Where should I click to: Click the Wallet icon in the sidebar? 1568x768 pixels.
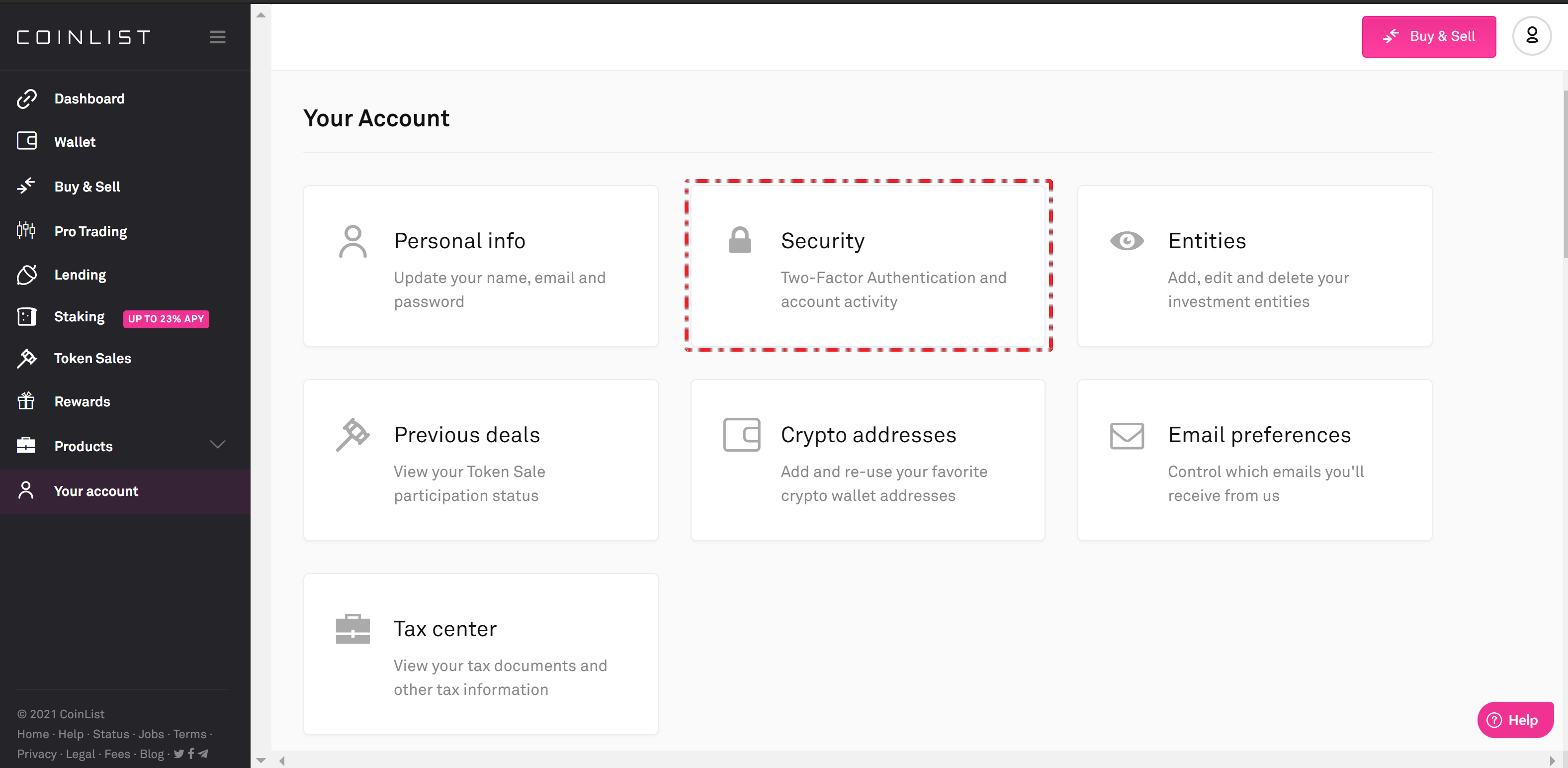pos(27,141)
